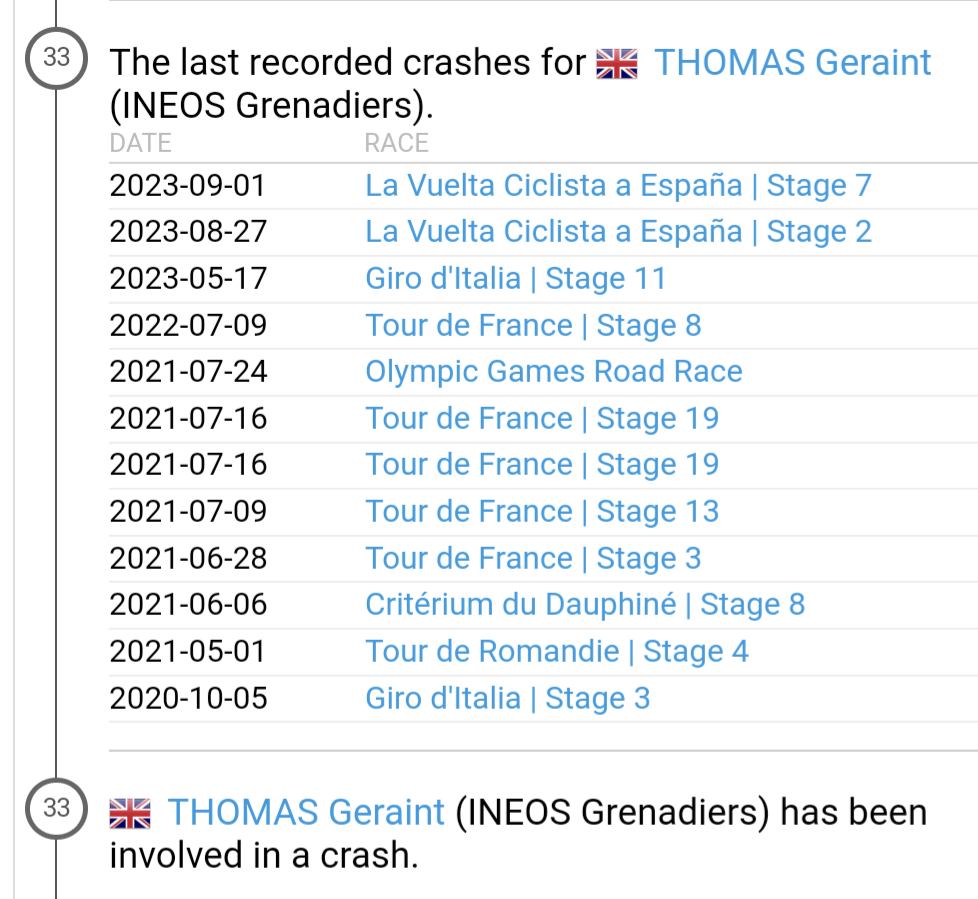
Task: Open La Vuelta Ciclista a España Stage 2
Action: click(x=618, y=232)
